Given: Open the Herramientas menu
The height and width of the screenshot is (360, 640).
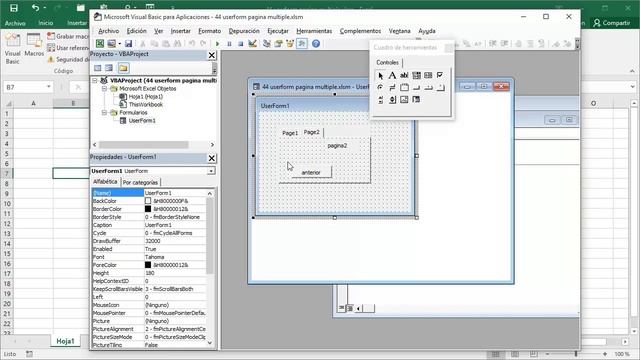Looking at the screenshot, I should (314, 31).
